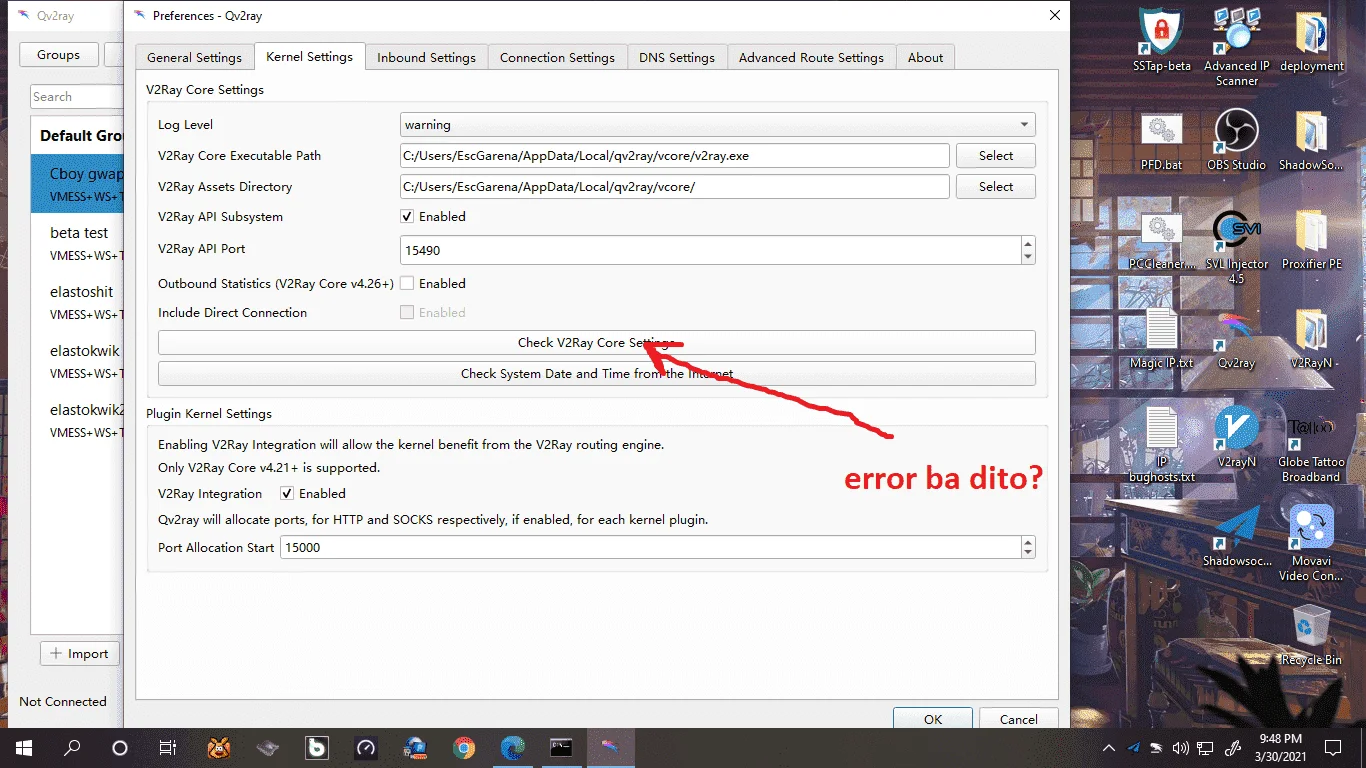Decrease the V2Ray API Port value
The image size is (1366, 768).
tap(1028, 257)
